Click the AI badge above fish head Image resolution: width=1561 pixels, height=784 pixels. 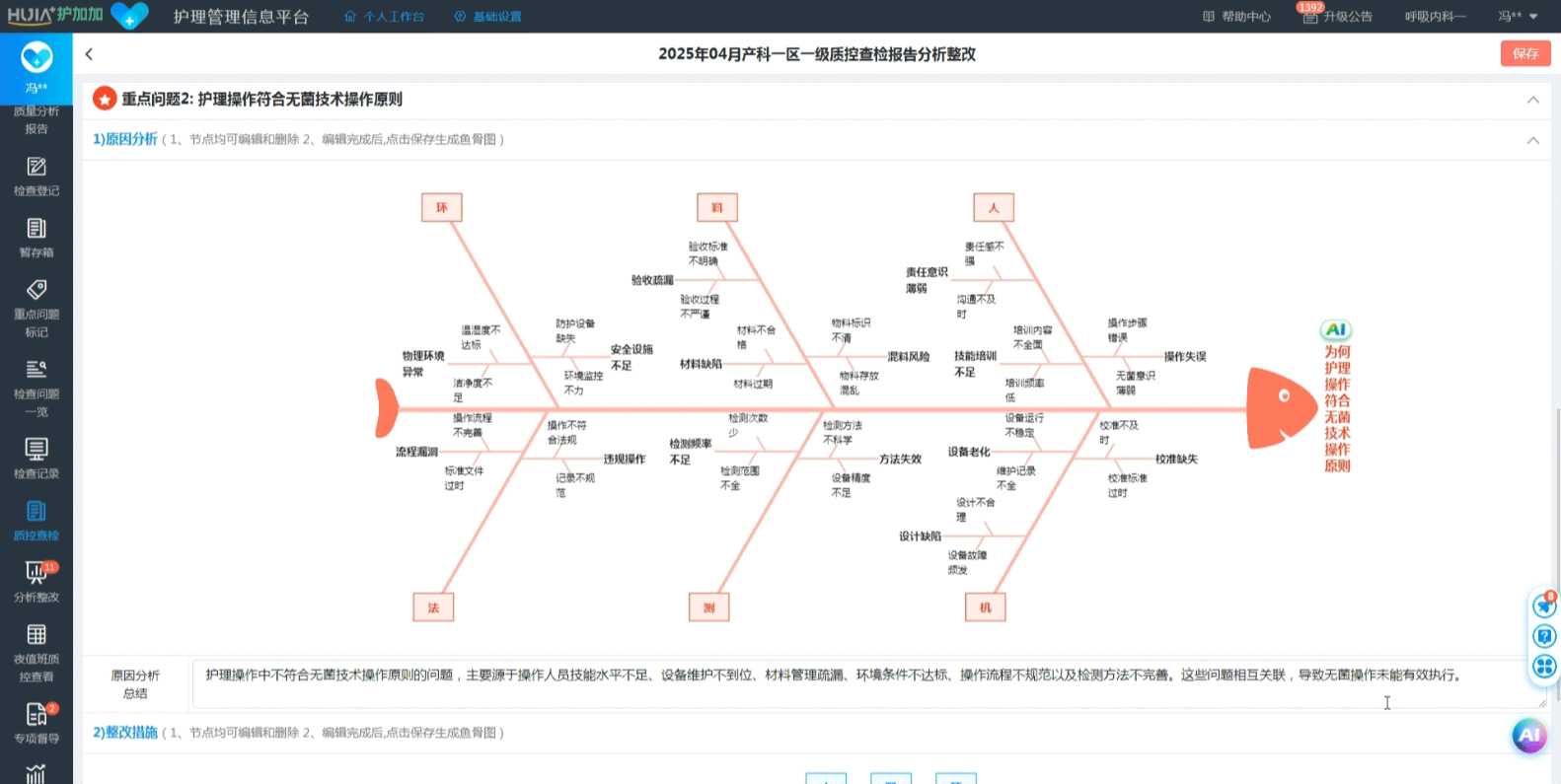(1335, 329)
